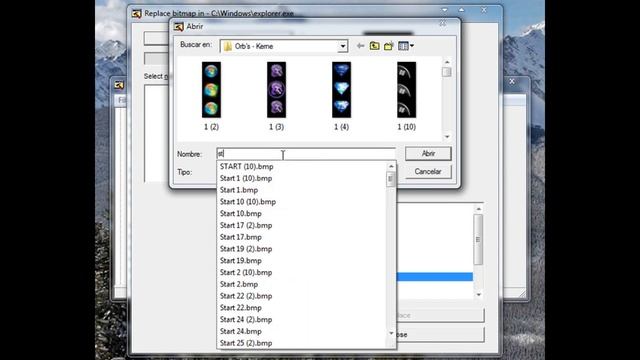Go up one folder level icon
Viewport: 640px width, 360px height.
(x=374, y=46)
